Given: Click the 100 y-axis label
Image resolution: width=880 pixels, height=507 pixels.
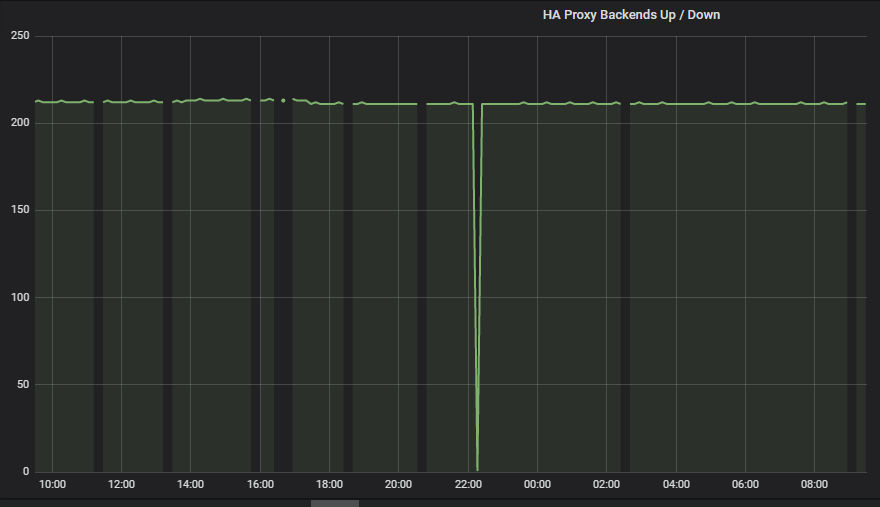Looking at the screenshot, I should 20,297.
